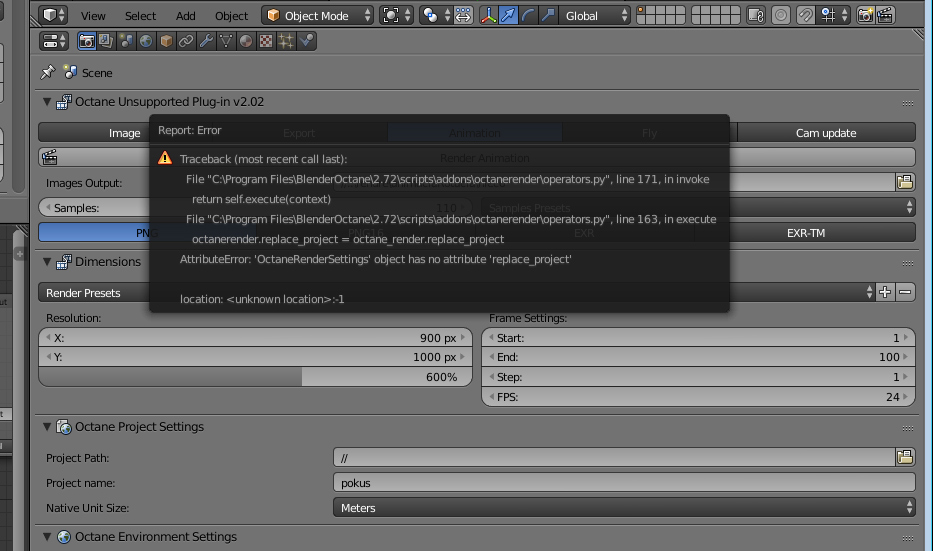Click the frame Start field
The image size is (933, 551).
pos(698,337)
